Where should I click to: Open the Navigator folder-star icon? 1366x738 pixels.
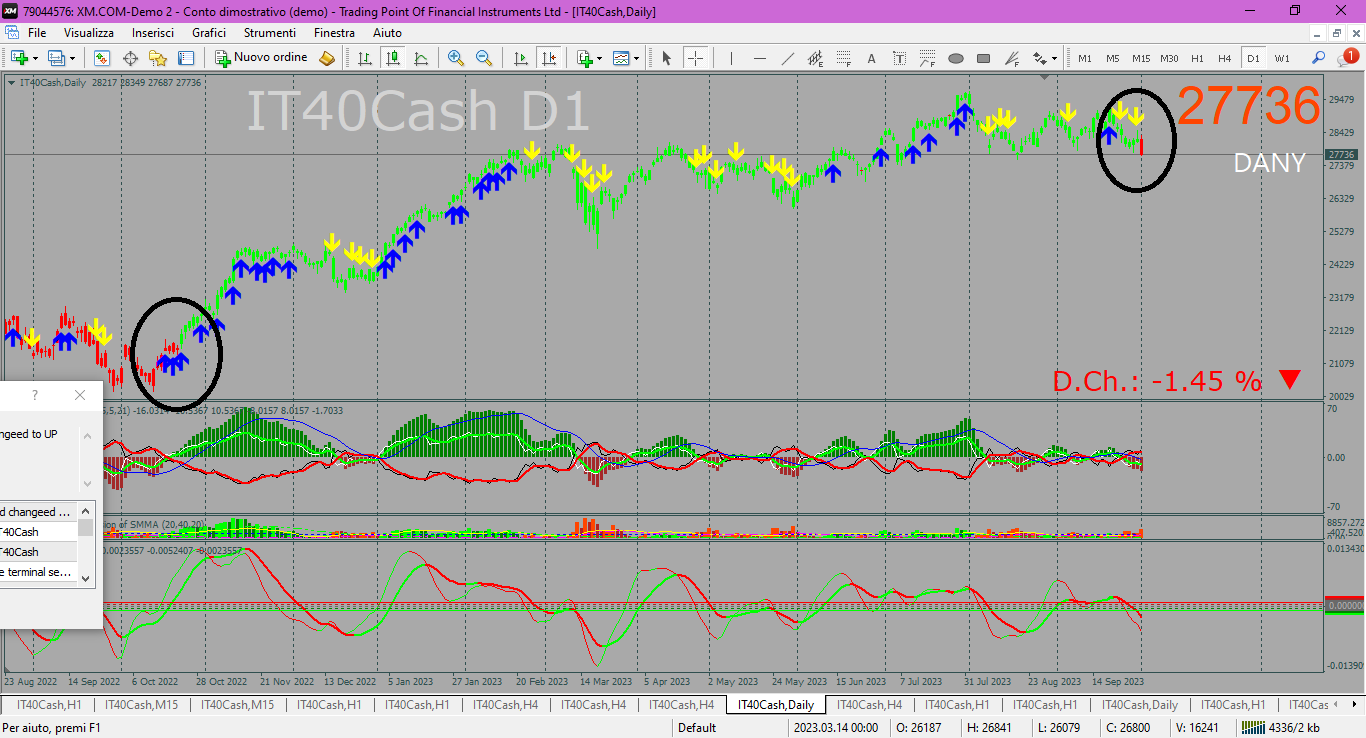[x=158, y=58]
